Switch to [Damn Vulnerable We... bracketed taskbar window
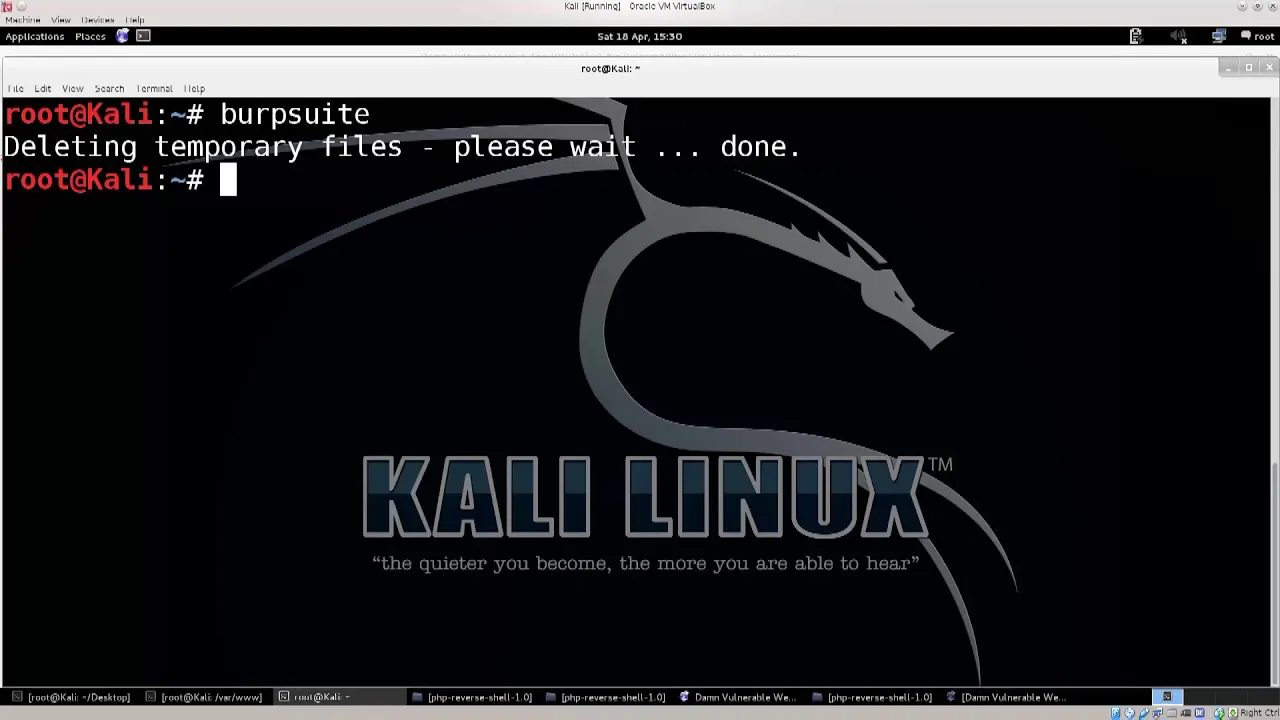The width and height of the screenshot is (1280, 720). [x=1006, y=697]
